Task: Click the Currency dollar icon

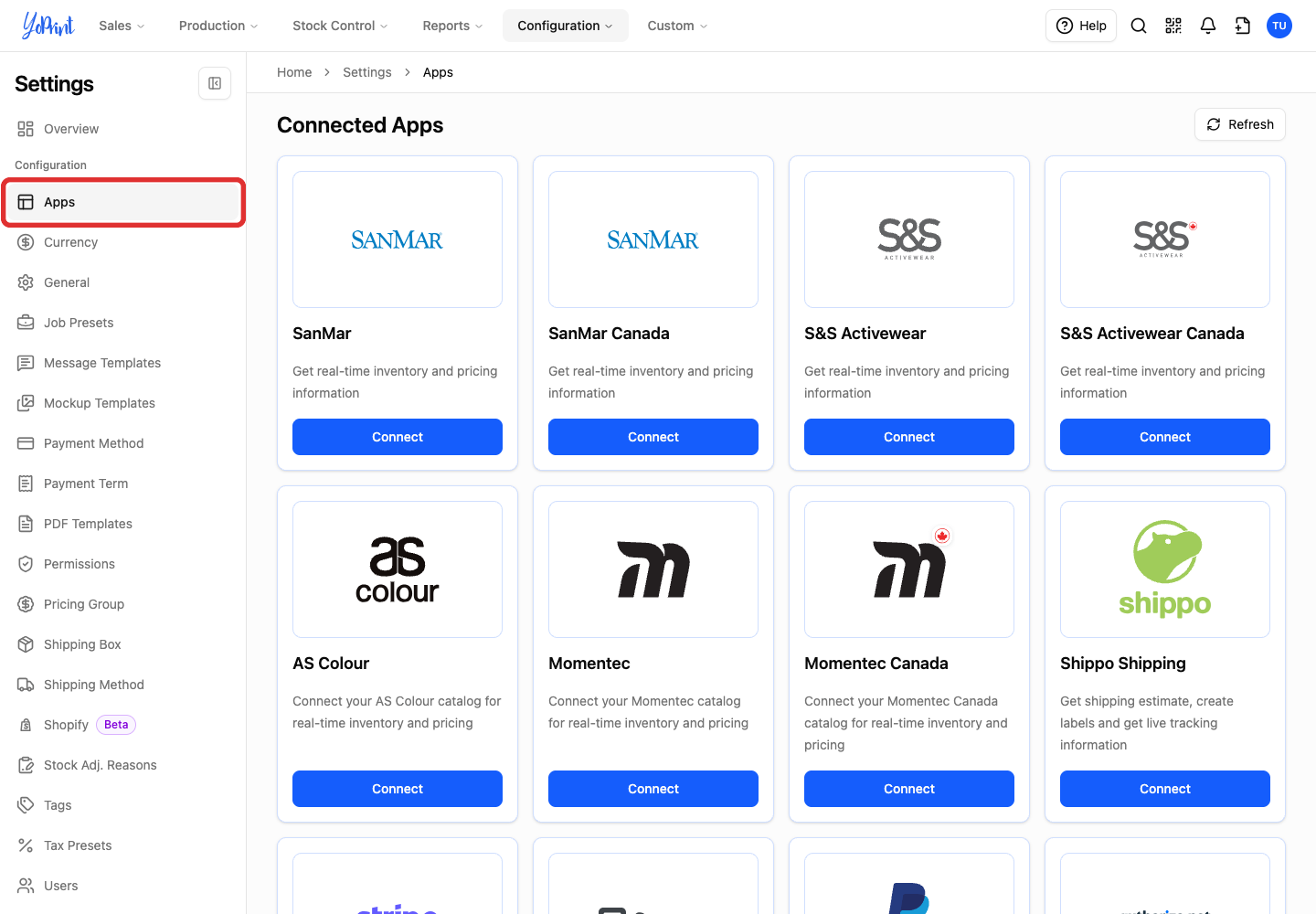Action: point(26,242)
